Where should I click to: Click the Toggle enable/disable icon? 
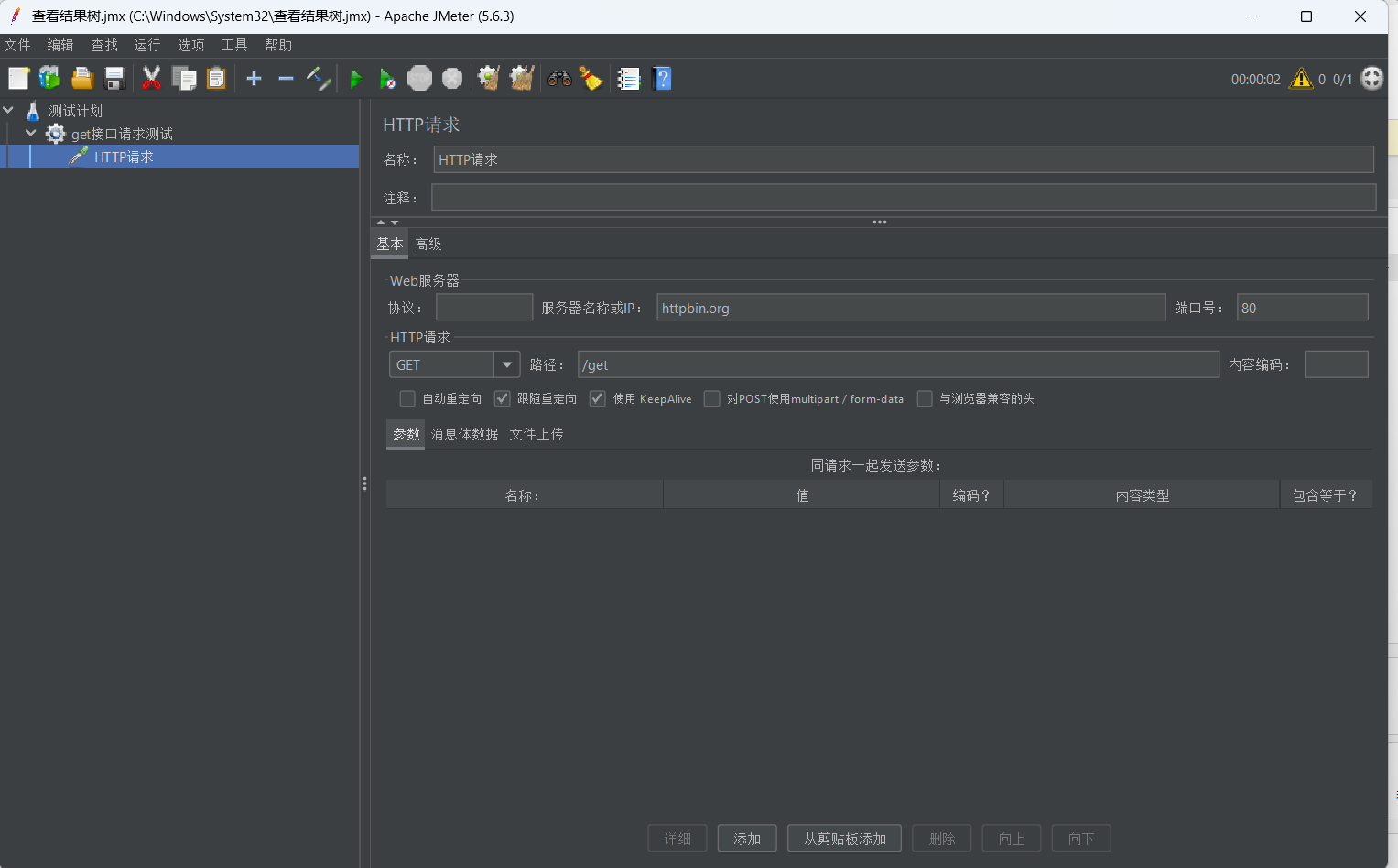(318, 79)
